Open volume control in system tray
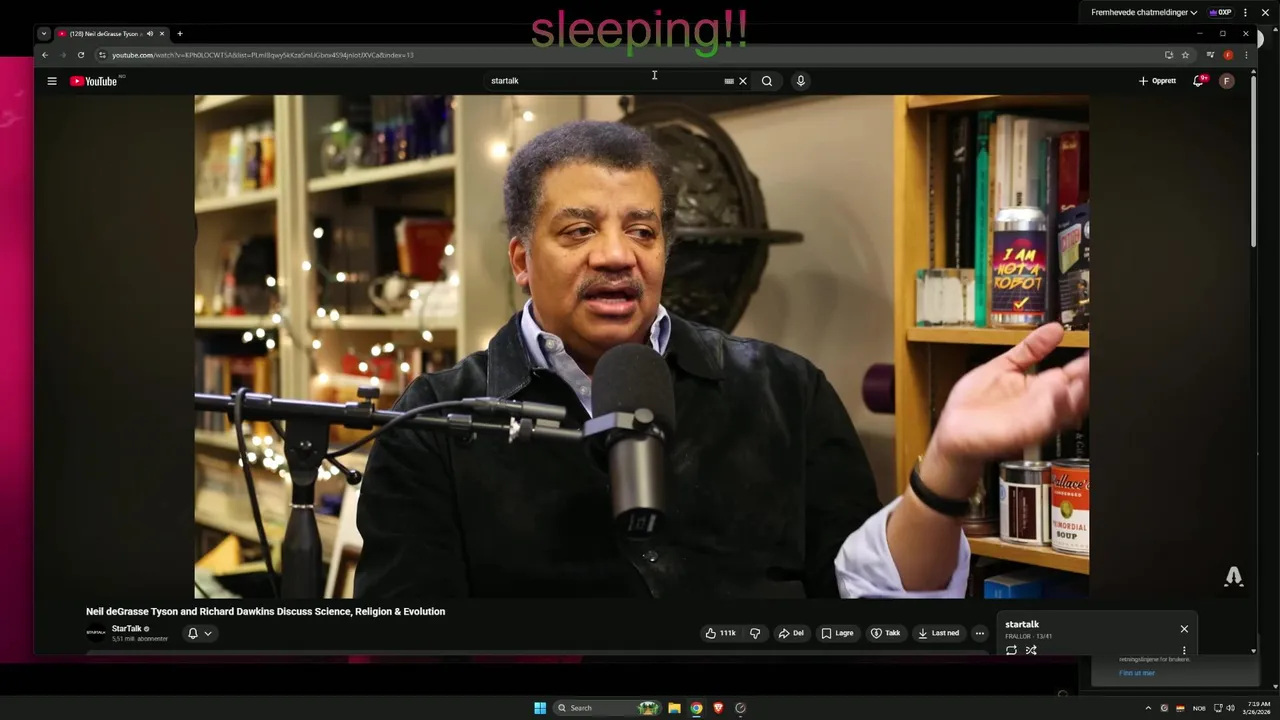Viewport: 1280px width, 720px height. pos(1230,708)
